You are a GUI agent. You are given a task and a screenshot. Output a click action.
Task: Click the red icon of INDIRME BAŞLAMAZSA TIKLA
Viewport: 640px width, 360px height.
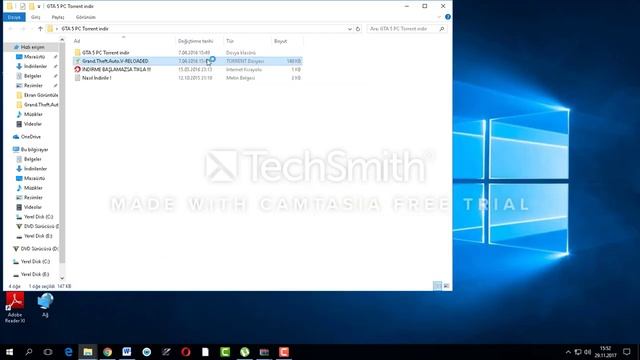pos(77,69)
